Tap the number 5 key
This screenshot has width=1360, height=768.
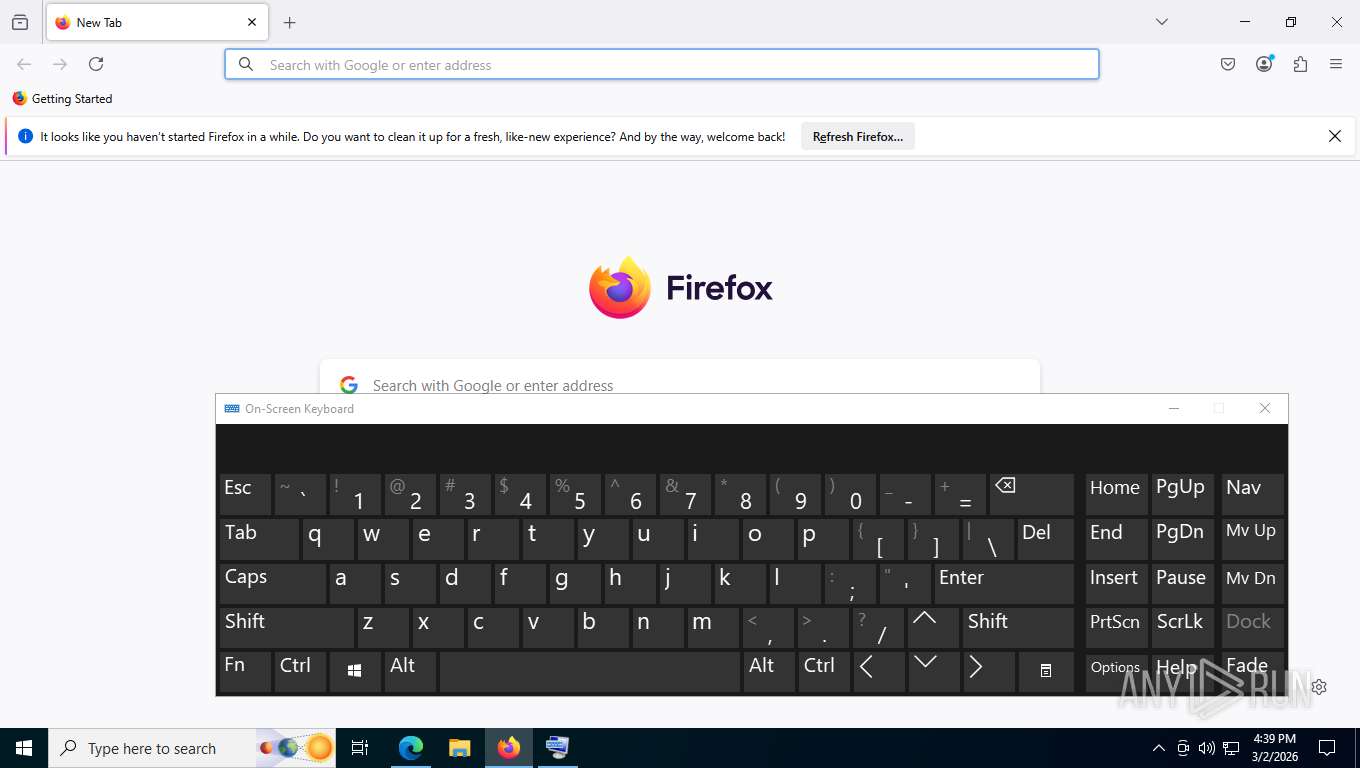(575, 494)
